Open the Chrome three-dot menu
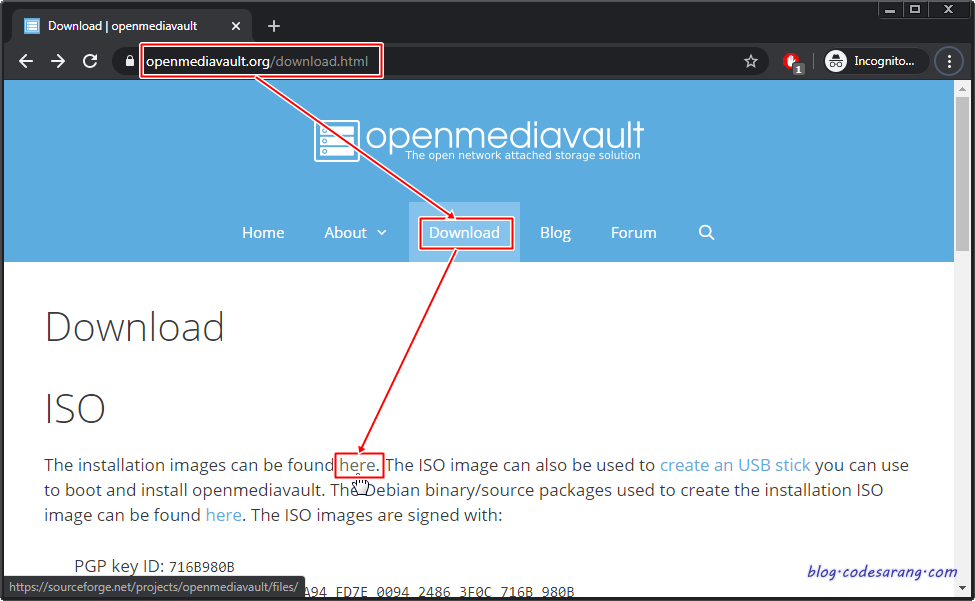 pos(949,61)
